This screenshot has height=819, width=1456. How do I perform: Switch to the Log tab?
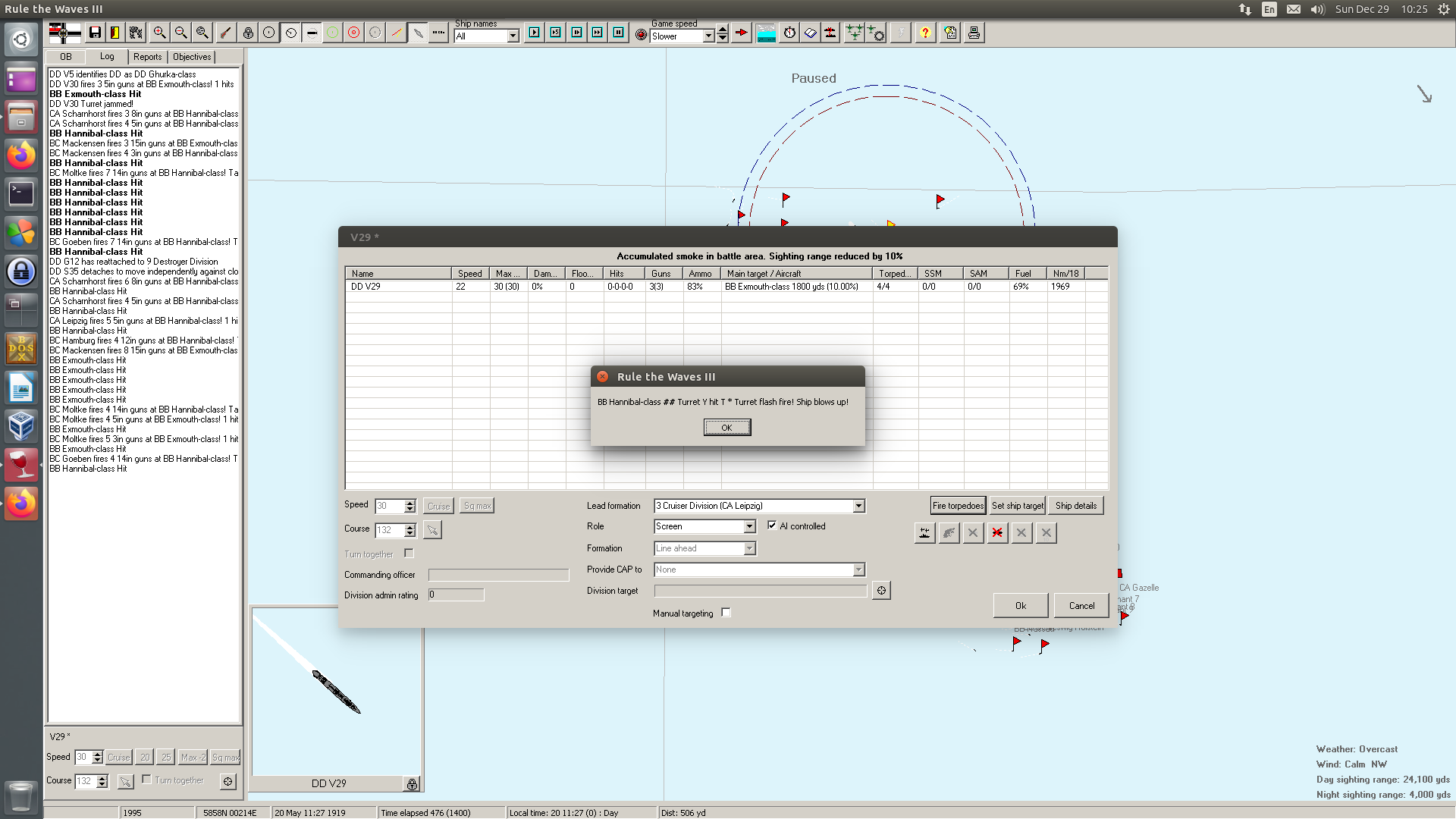[107, 56]
